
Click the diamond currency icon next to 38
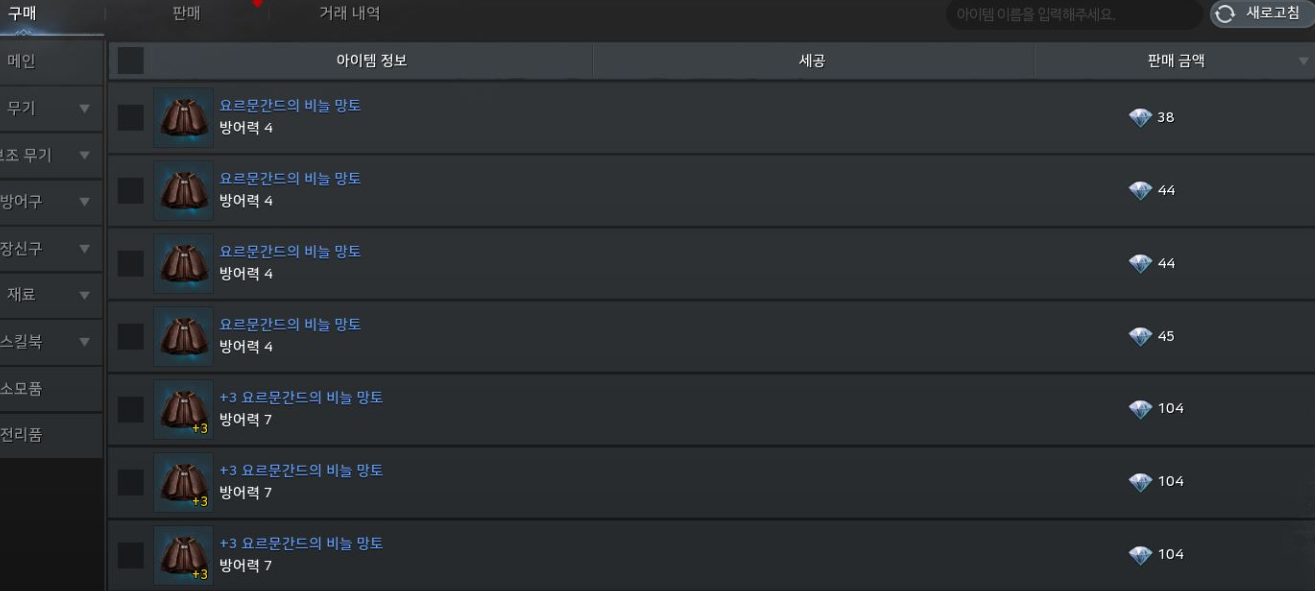coord(1140,118)
